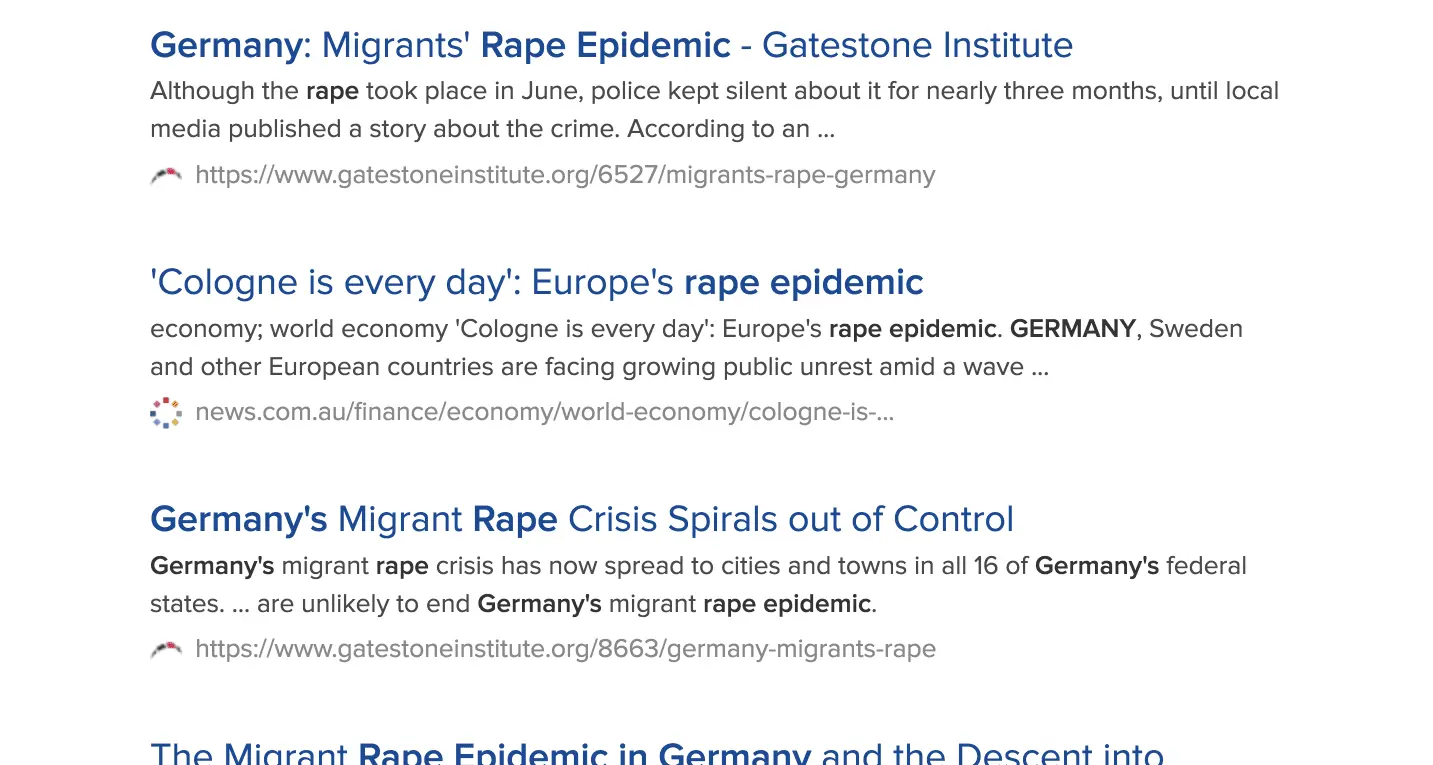Viewport: 1433px width, 765px height.
Task: Click the news.com.au/finance/economy URL
Action: click(x=544, y=412)
